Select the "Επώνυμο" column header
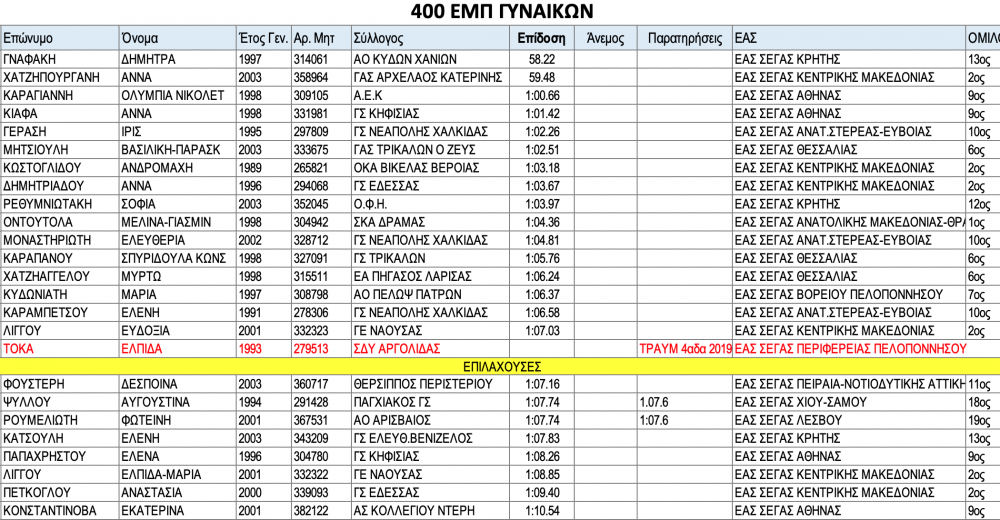 pyautogui.click(x=28, y=39)
